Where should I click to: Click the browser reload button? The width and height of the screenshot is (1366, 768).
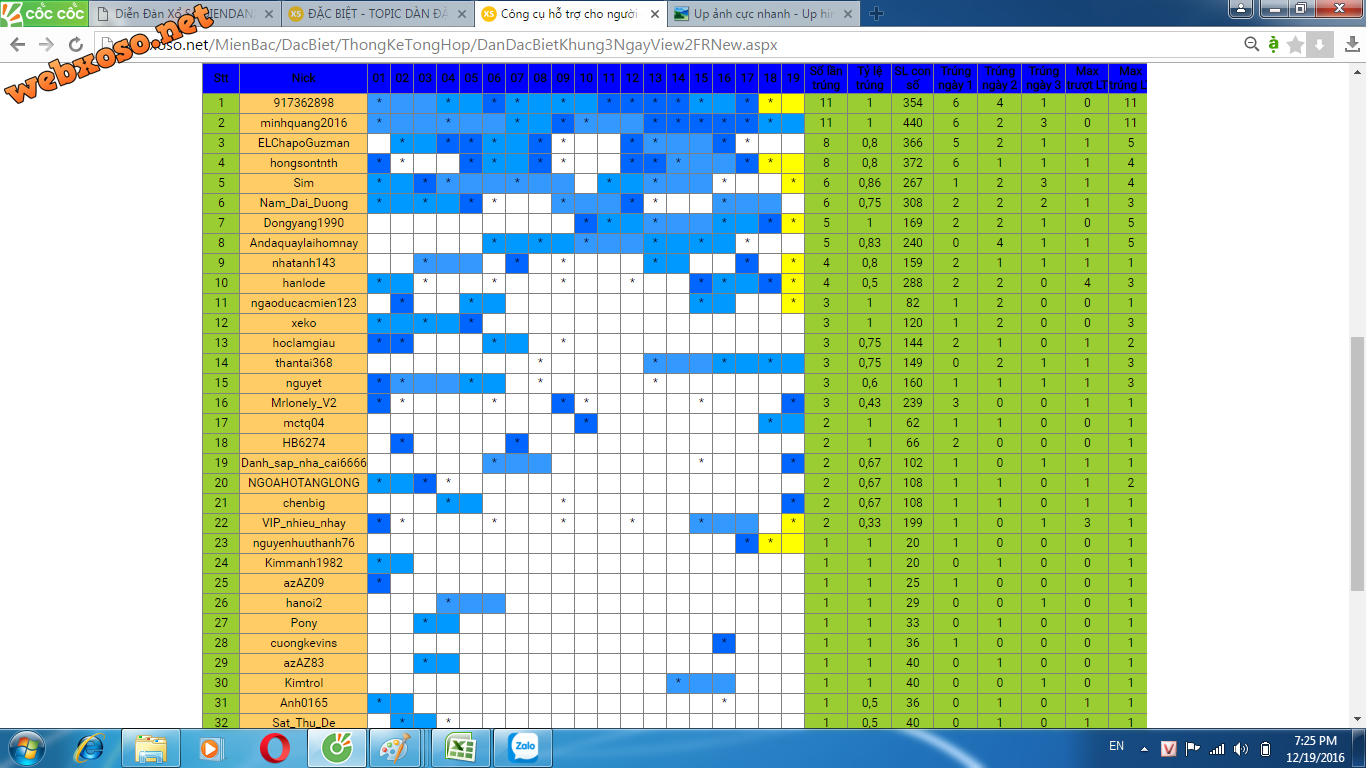75,45
